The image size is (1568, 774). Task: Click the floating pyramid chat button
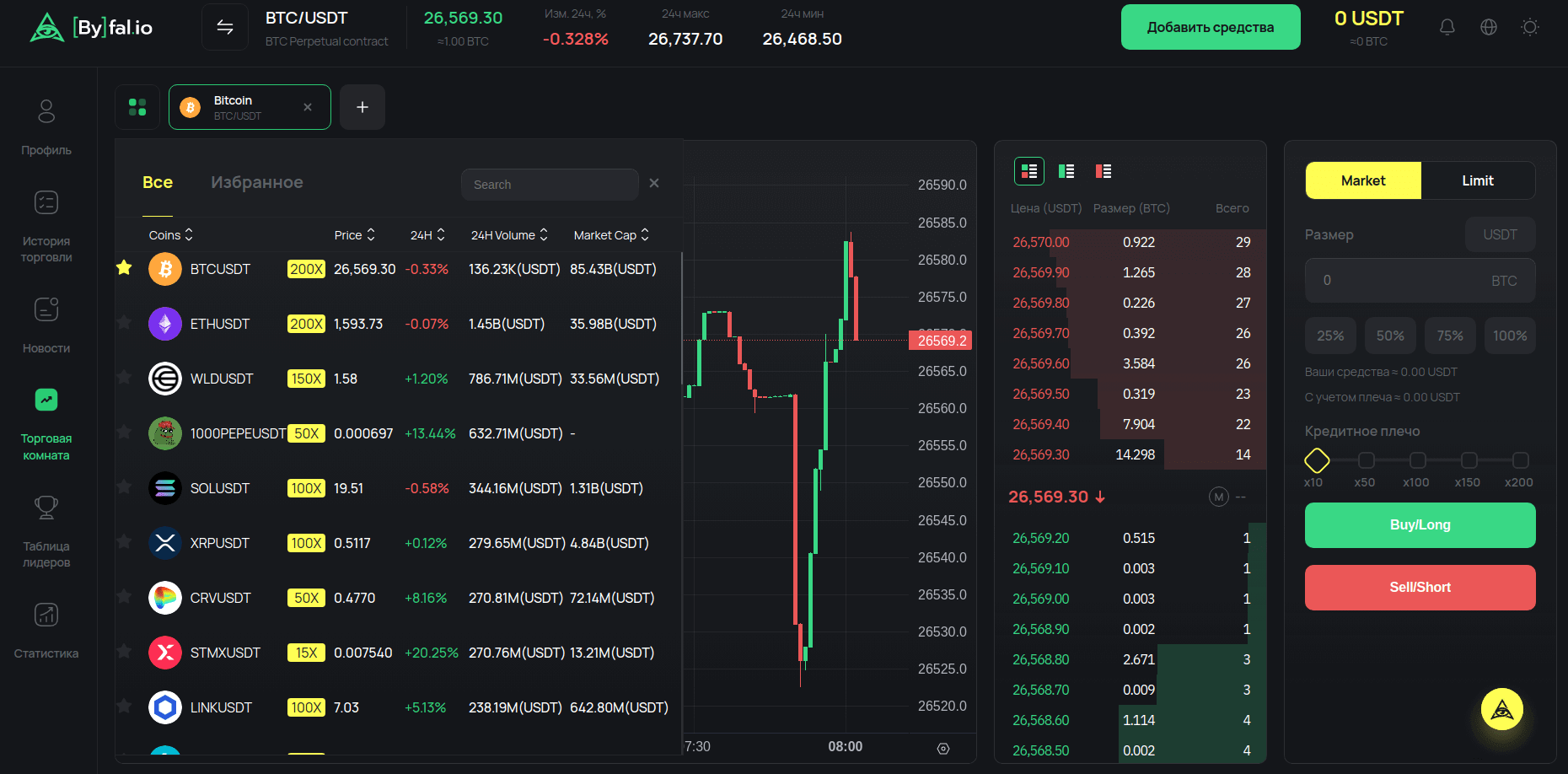pos(1502,710)
